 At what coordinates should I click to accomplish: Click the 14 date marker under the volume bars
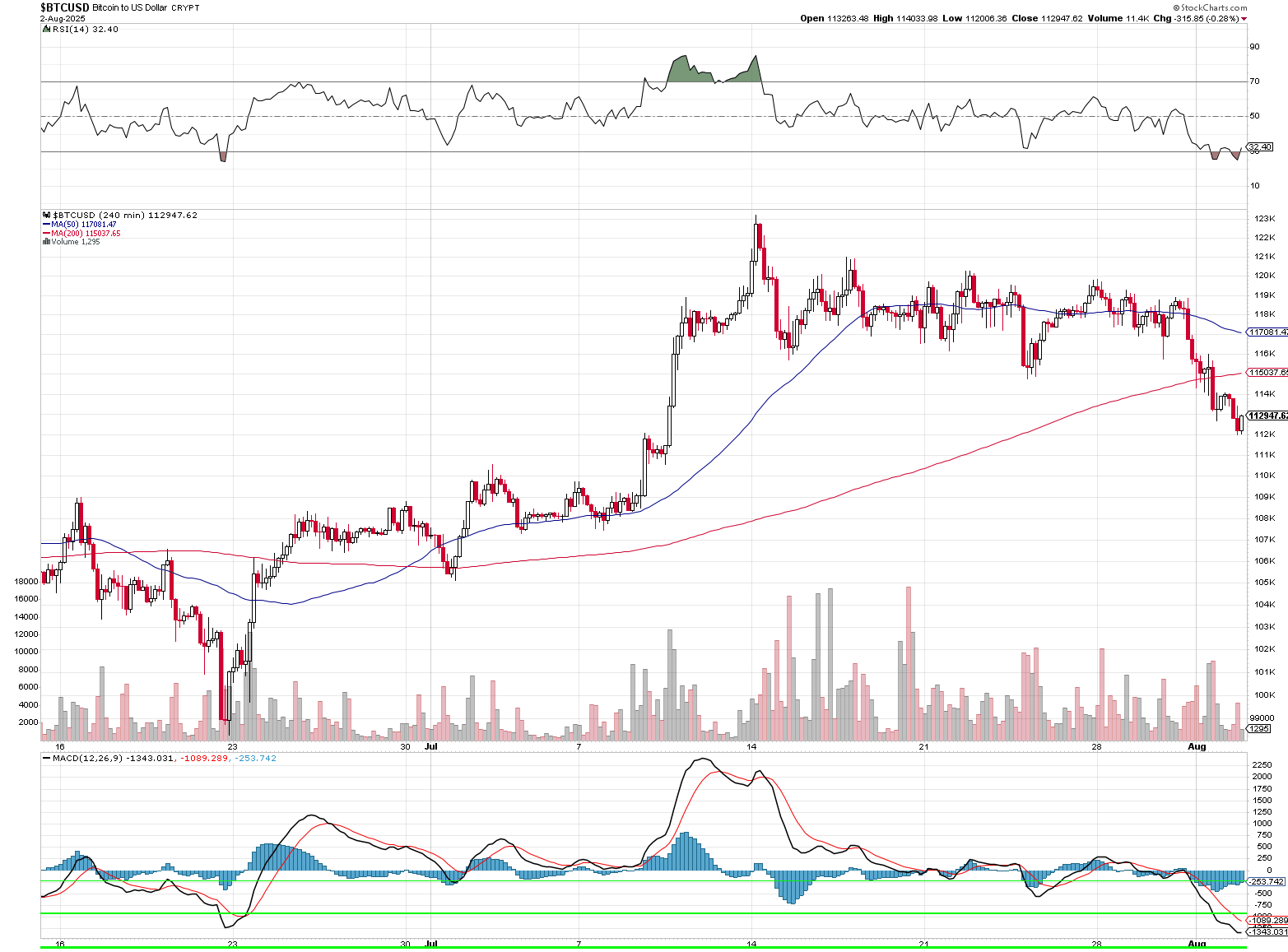click(x=751, y=747)
